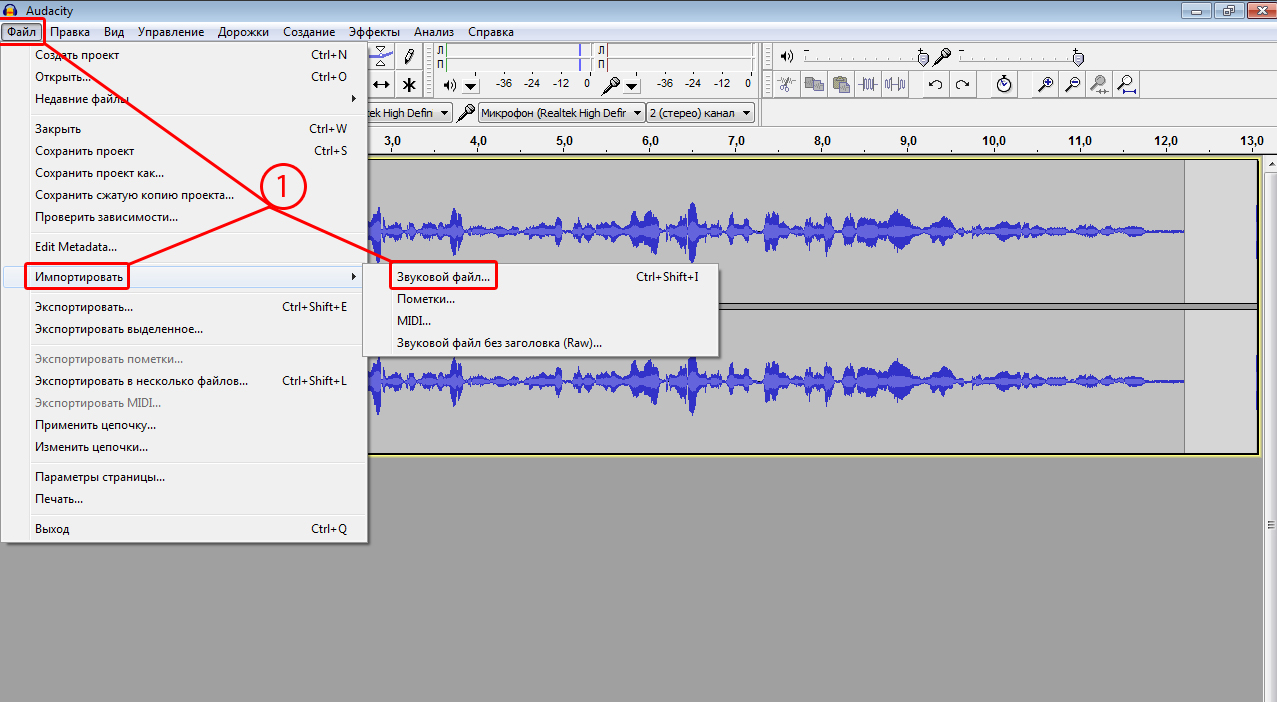Open the Микрофон input device dropdown
This screenshot has height=702, width=1277.
coord(561,113)
